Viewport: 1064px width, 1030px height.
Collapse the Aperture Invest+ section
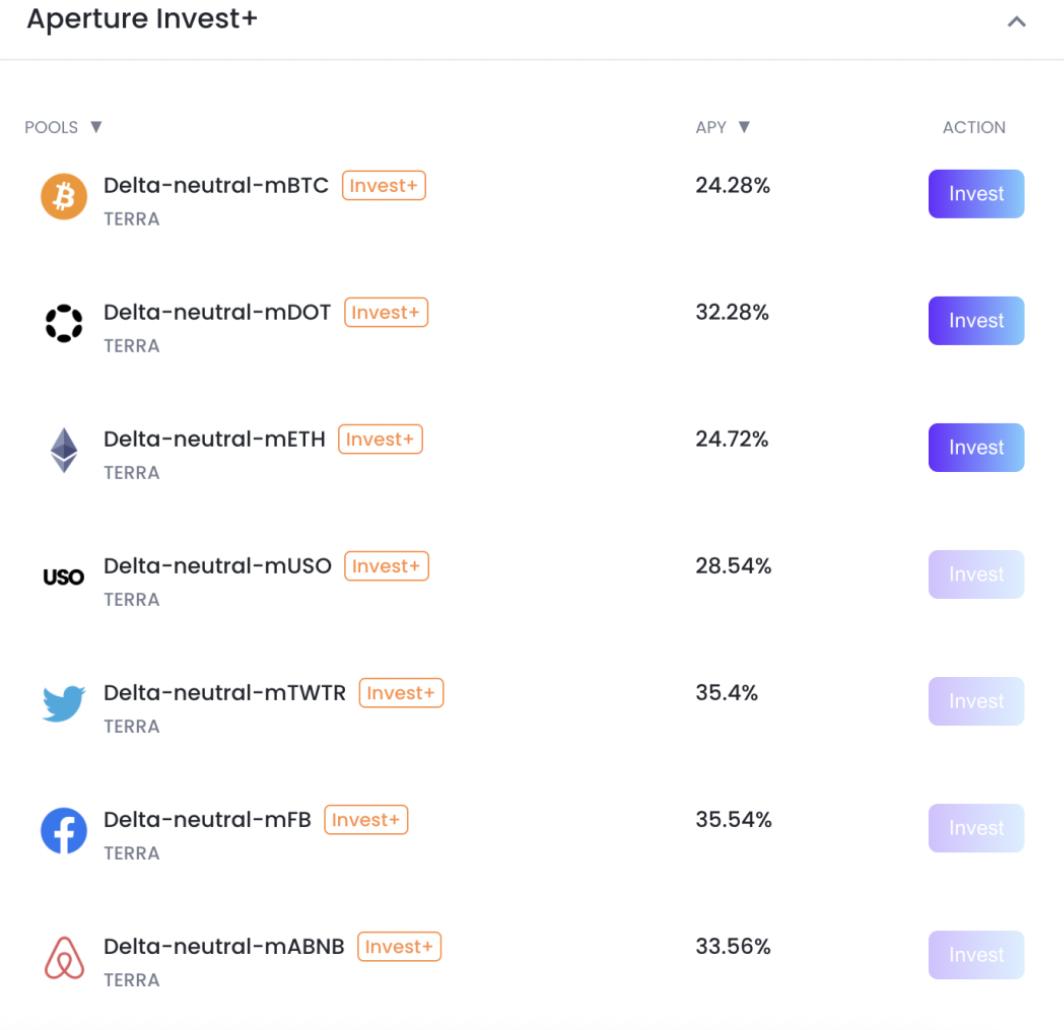click(x=1017, y=21)
